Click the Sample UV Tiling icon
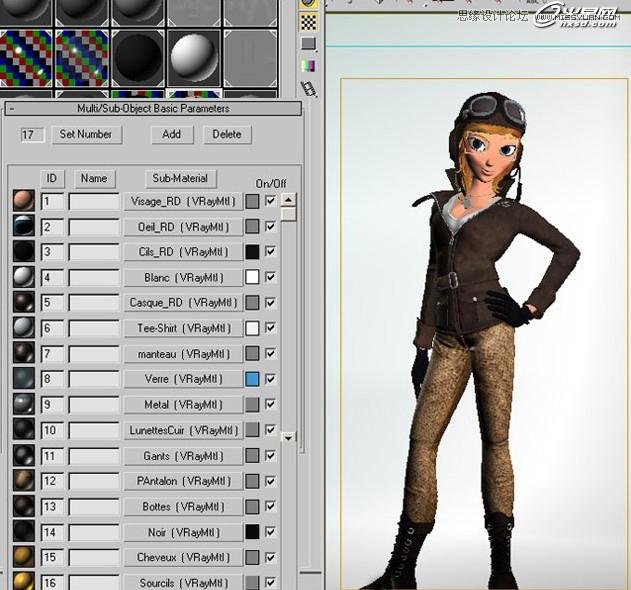Viewport: 631px width, 590px height. pos(308,44)
